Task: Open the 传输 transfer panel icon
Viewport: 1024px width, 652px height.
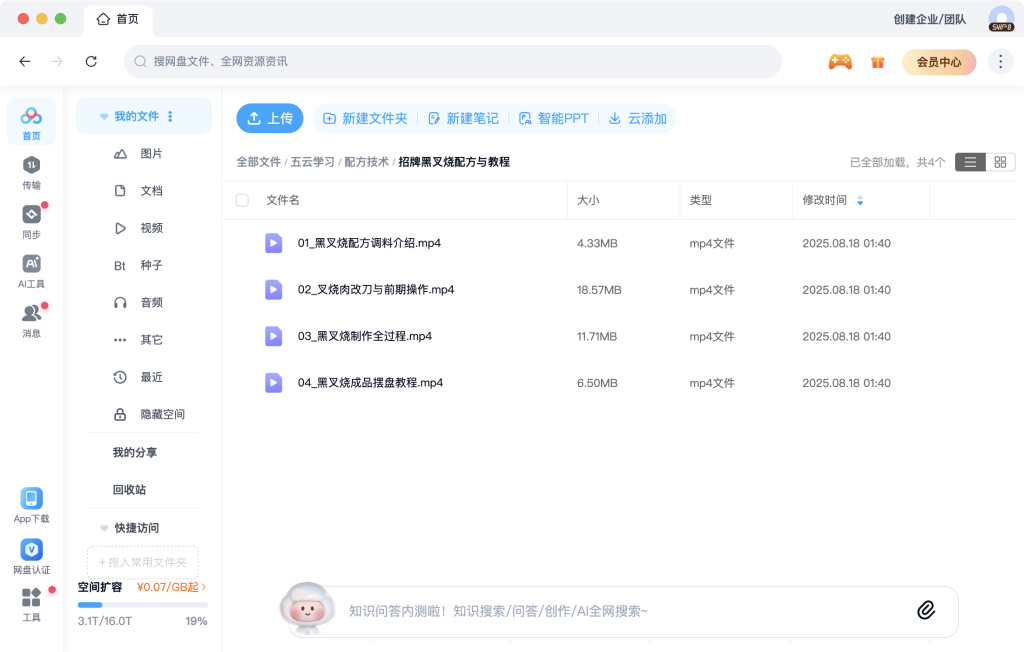Action: click(x=31, y=171)
